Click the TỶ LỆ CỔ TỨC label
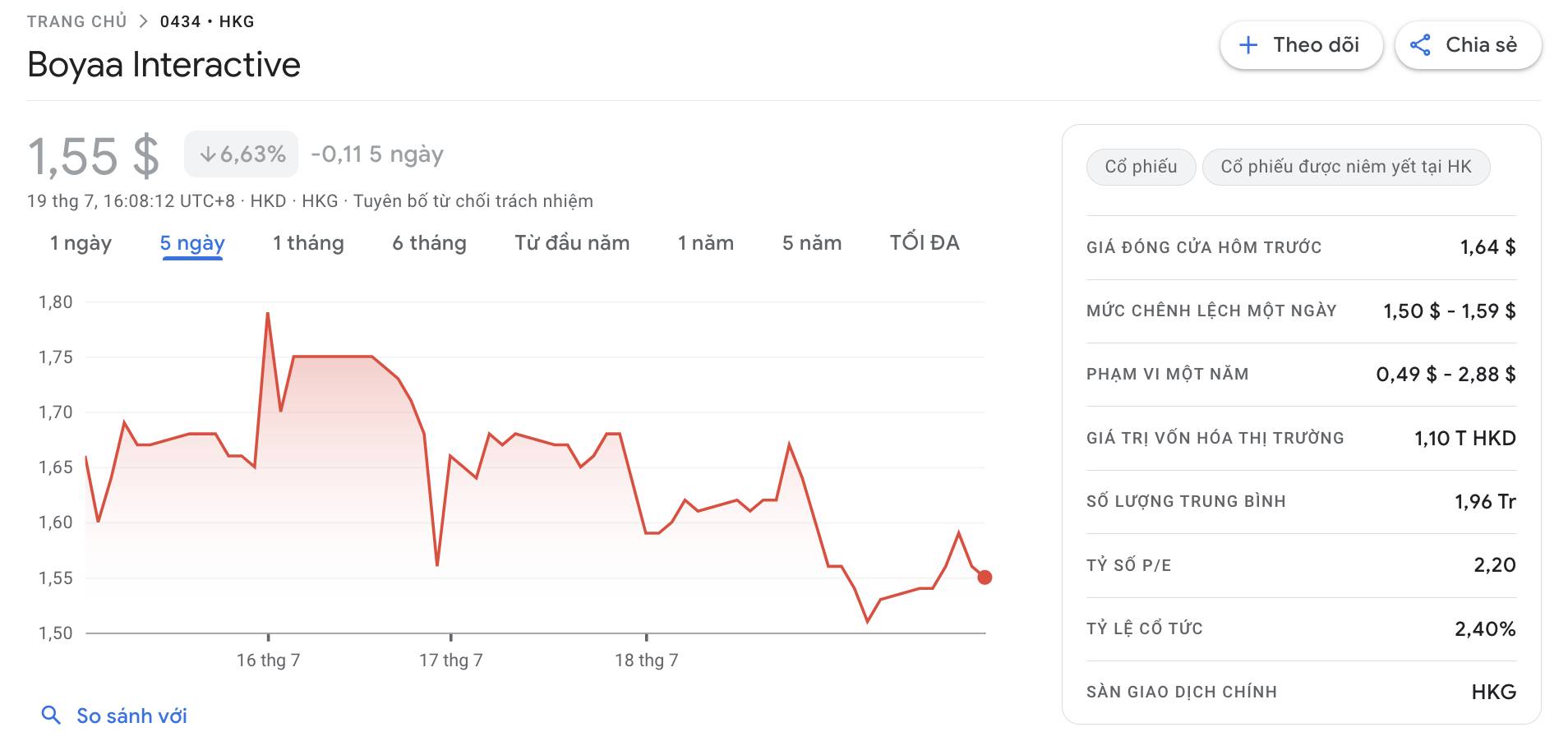 coord(1145,628)
